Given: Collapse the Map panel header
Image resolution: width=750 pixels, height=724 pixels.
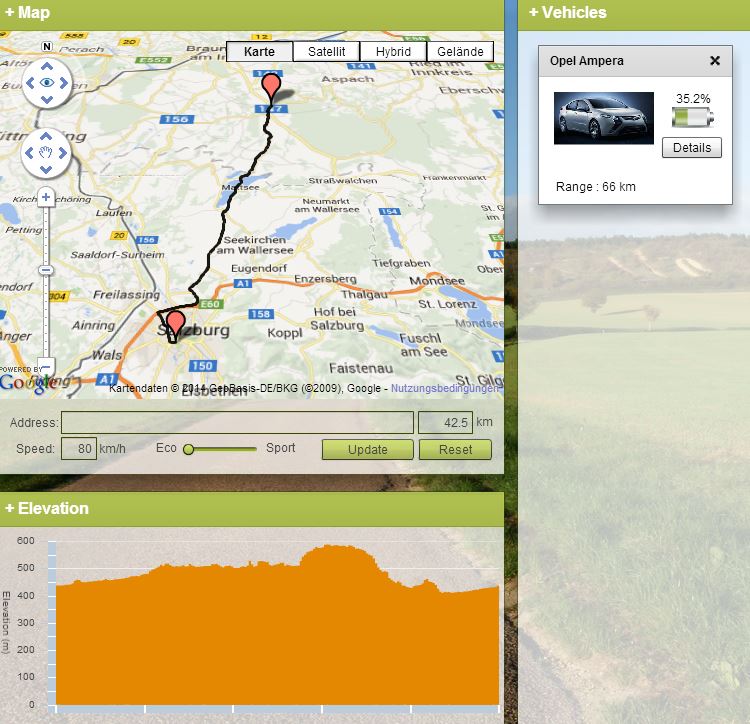Looking at the screenshot, I should pyautogui.click(x=28, y=13).
